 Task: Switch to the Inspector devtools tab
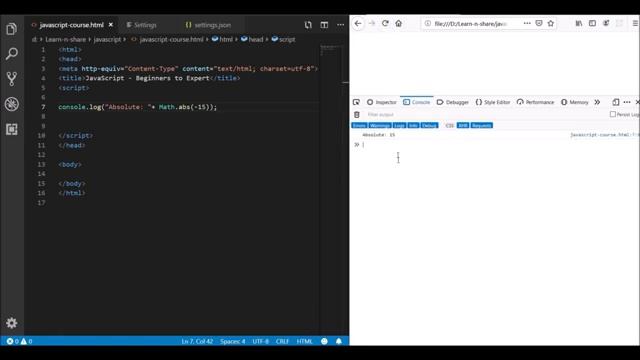click(381, 102)
